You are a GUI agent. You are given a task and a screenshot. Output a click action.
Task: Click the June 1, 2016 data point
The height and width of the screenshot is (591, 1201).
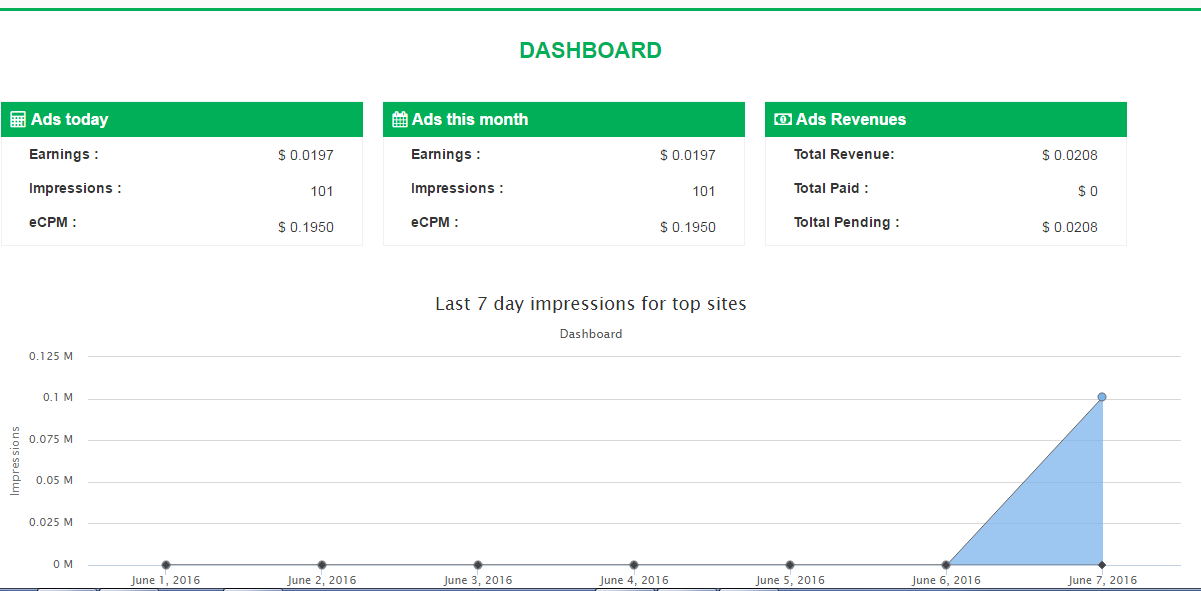point(166,565)
